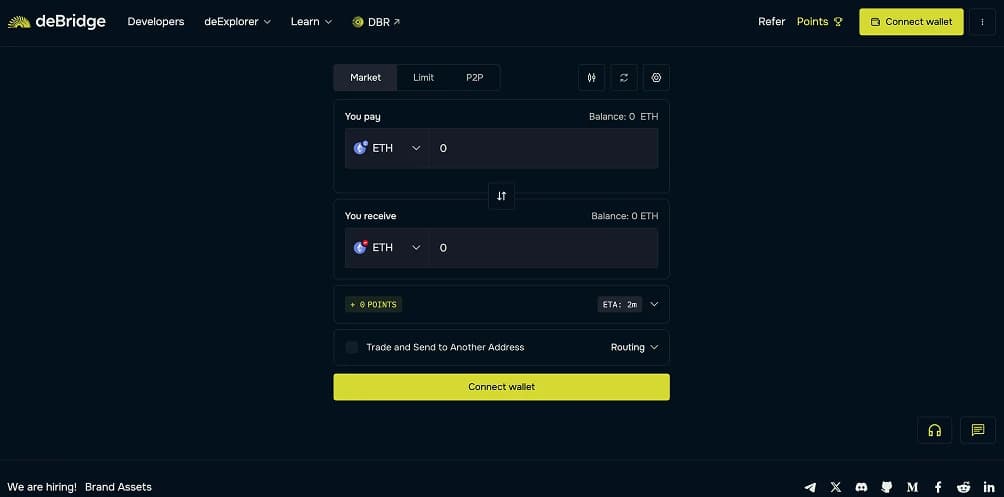
Task: Open Brand Assets link
Action: [x=118, y=487]
